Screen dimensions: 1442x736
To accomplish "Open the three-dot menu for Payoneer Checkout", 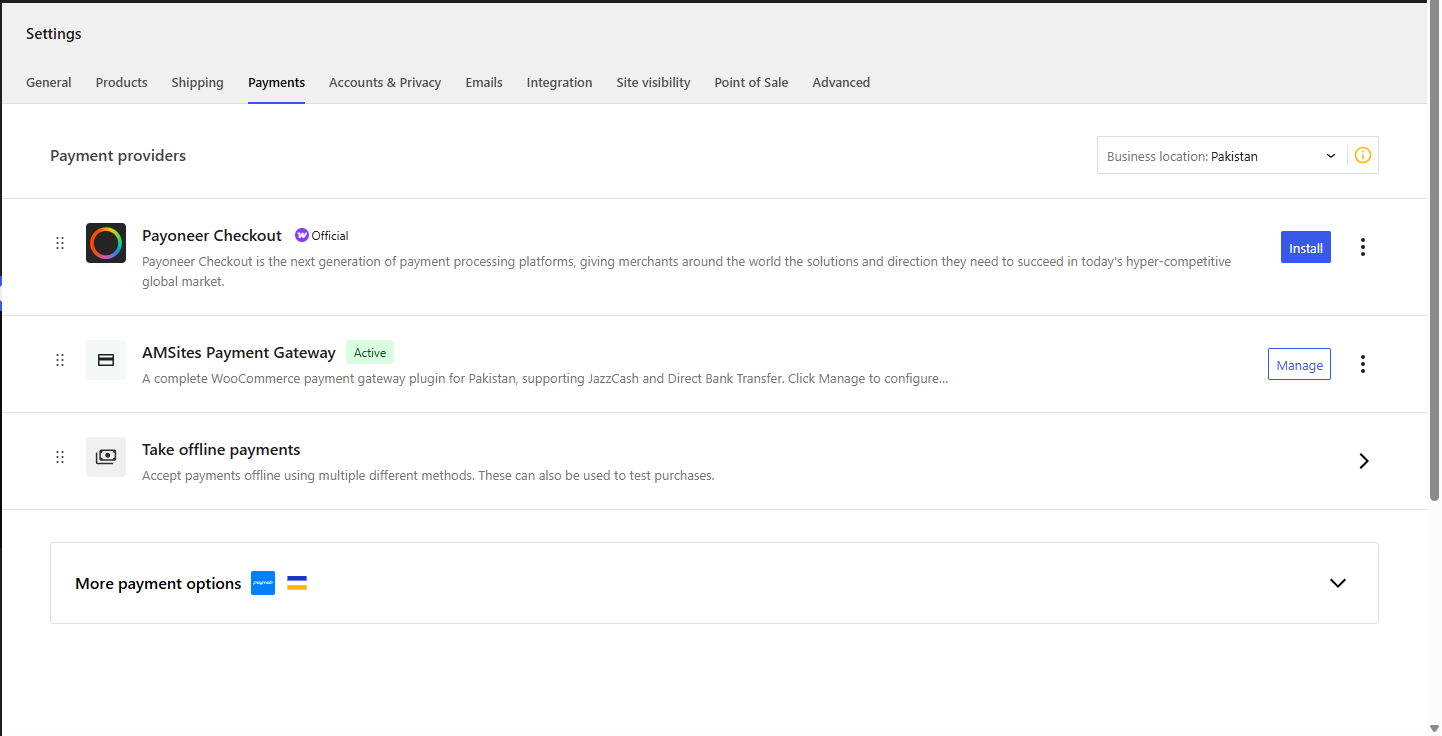I will 1362,247.
